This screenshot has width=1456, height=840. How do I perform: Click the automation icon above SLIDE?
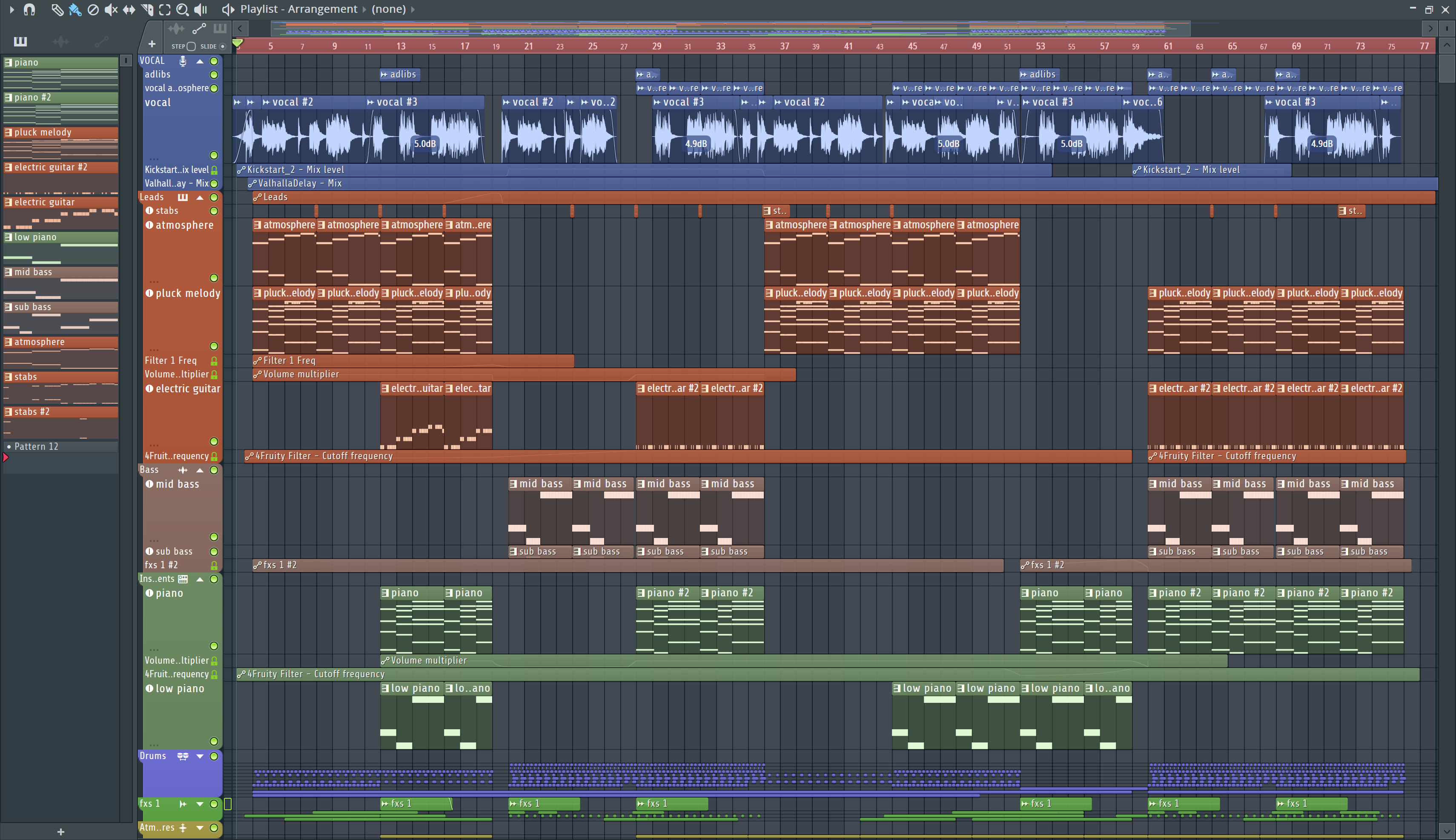point(199,28)
